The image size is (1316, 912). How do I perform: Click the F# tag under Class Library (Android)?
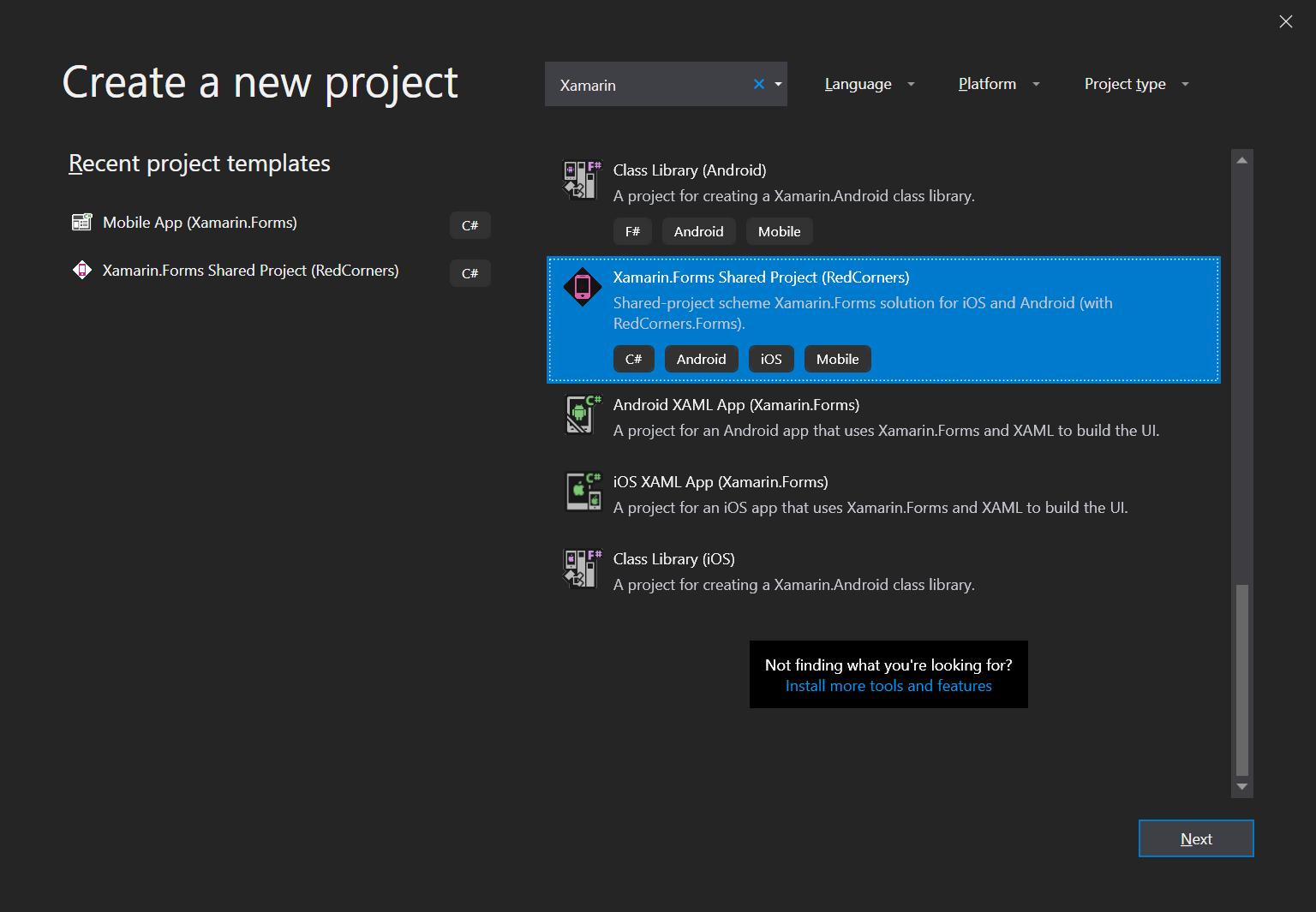632,231
